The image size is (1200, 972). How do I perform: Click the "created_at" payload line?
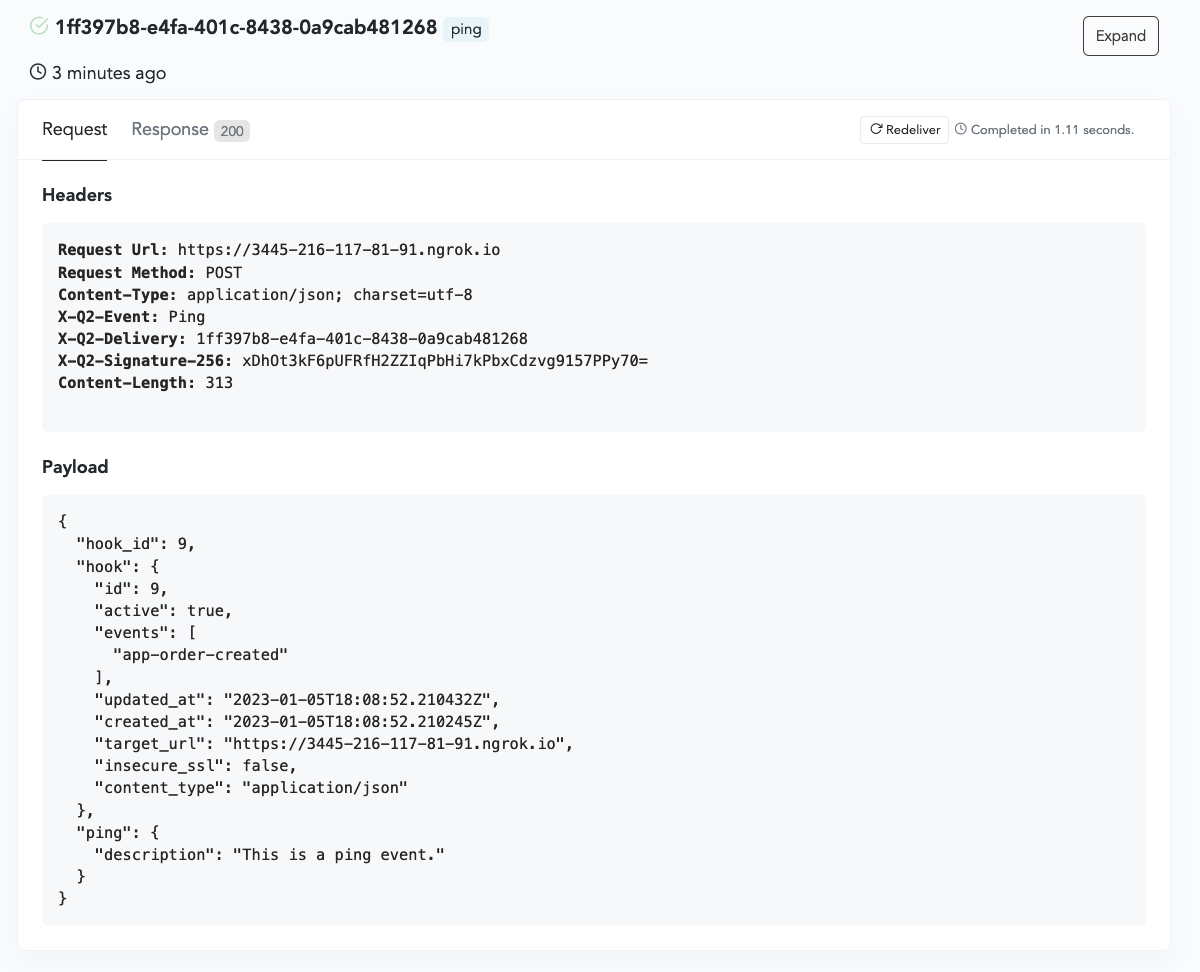pos(297,722)
